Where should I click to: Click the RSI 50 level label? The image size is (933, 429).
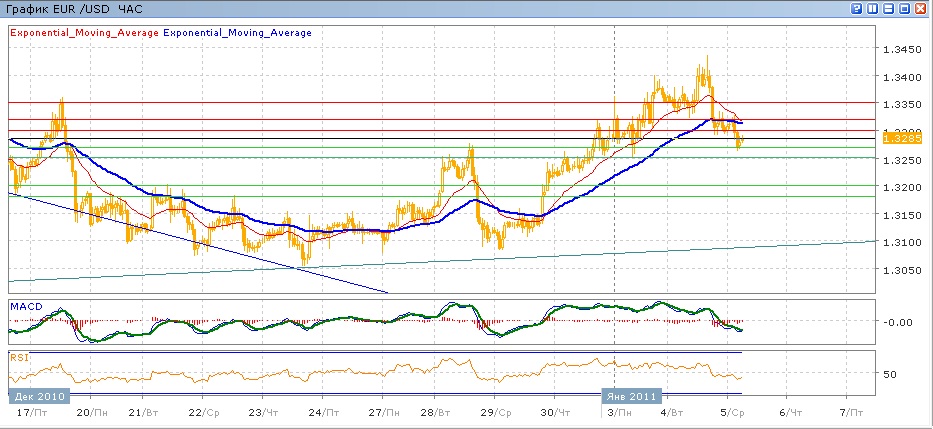[890, 374]
